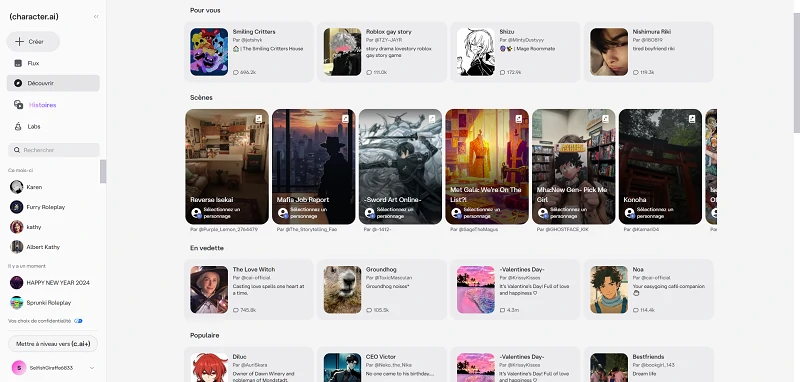
Task: Open the Sword Art Online scene
Action: (401, 166)
